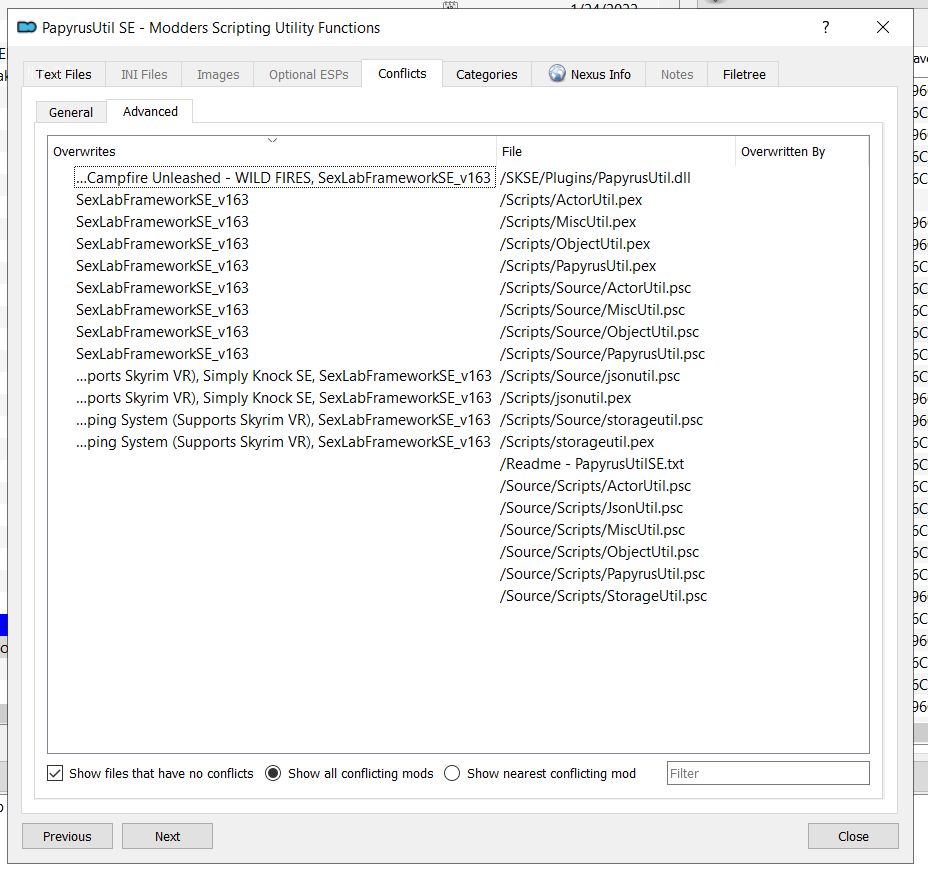Click Simply Knock SE cell beside jsonutil.pex

(x=283, y=398)
